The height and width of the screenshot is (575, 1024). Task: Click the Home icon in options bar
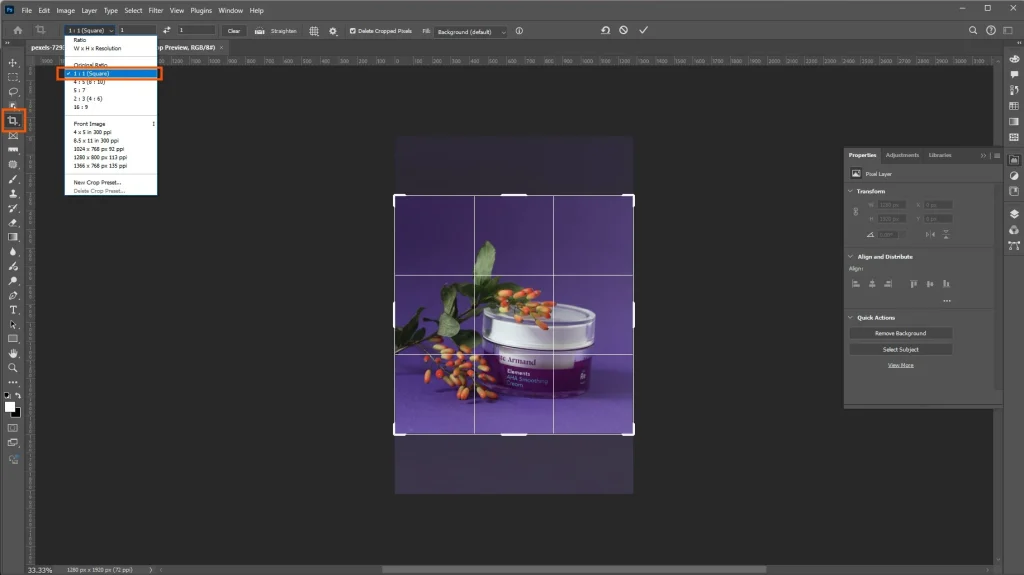point(18,30)
